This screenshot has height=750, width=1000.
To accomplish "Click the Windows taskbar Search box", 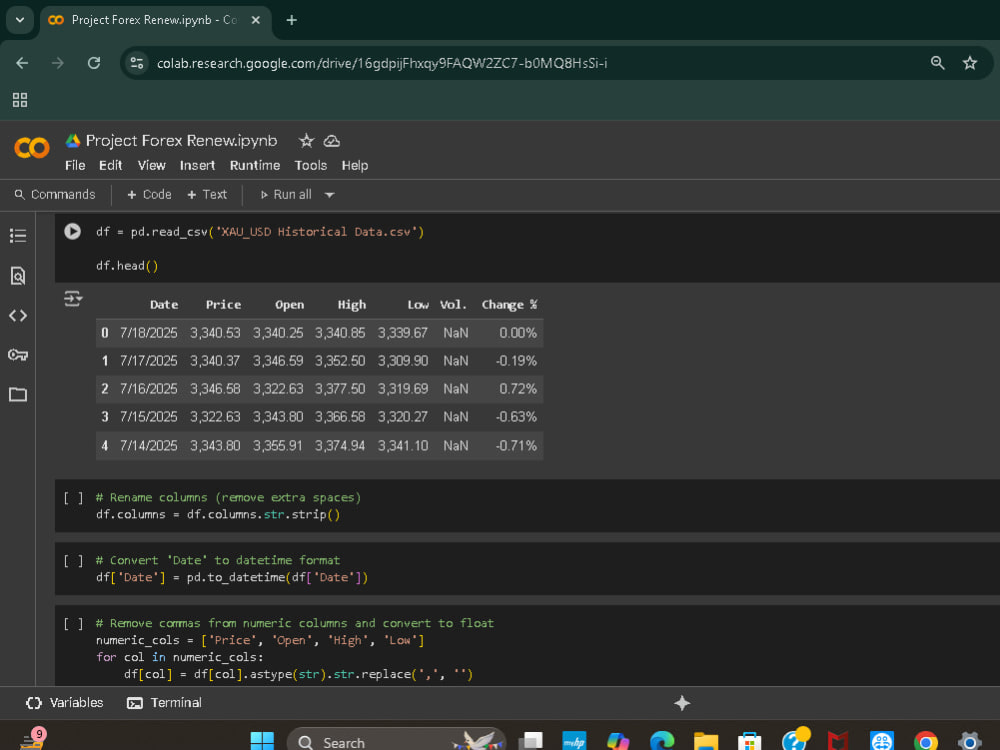I will [x=396, y=741].
